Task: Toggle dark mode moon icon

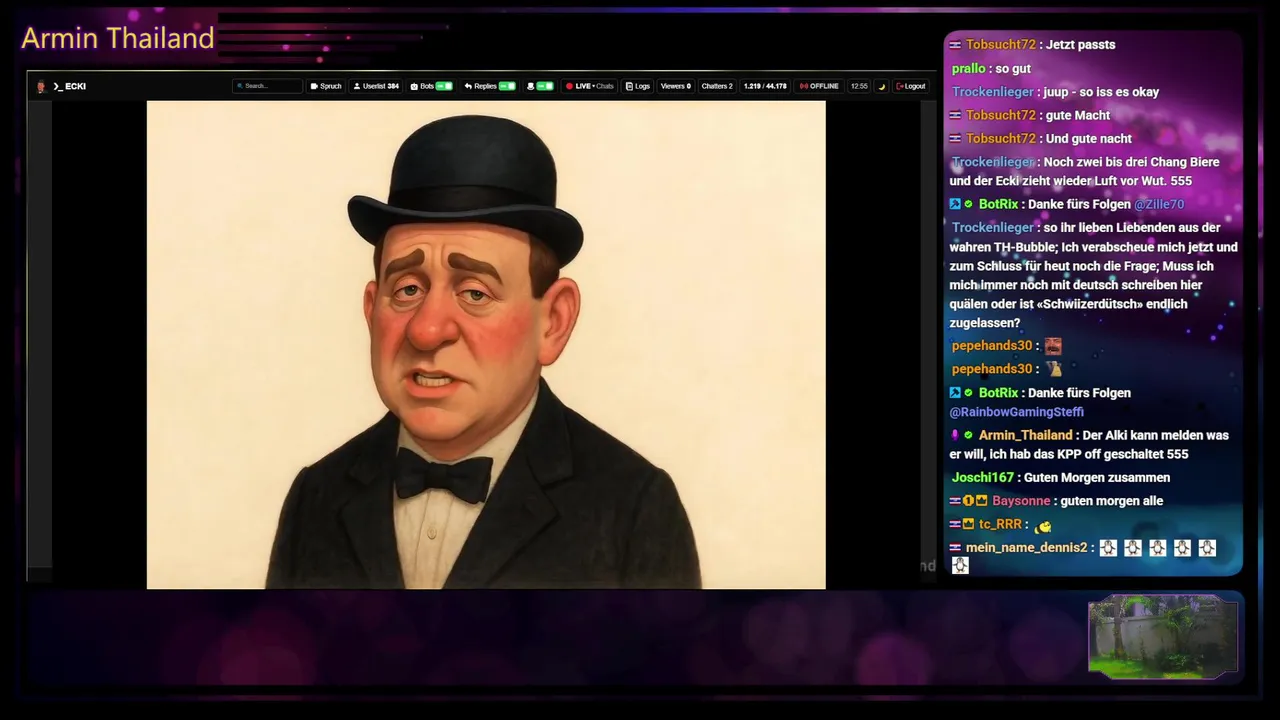Action: click(882, 86)
